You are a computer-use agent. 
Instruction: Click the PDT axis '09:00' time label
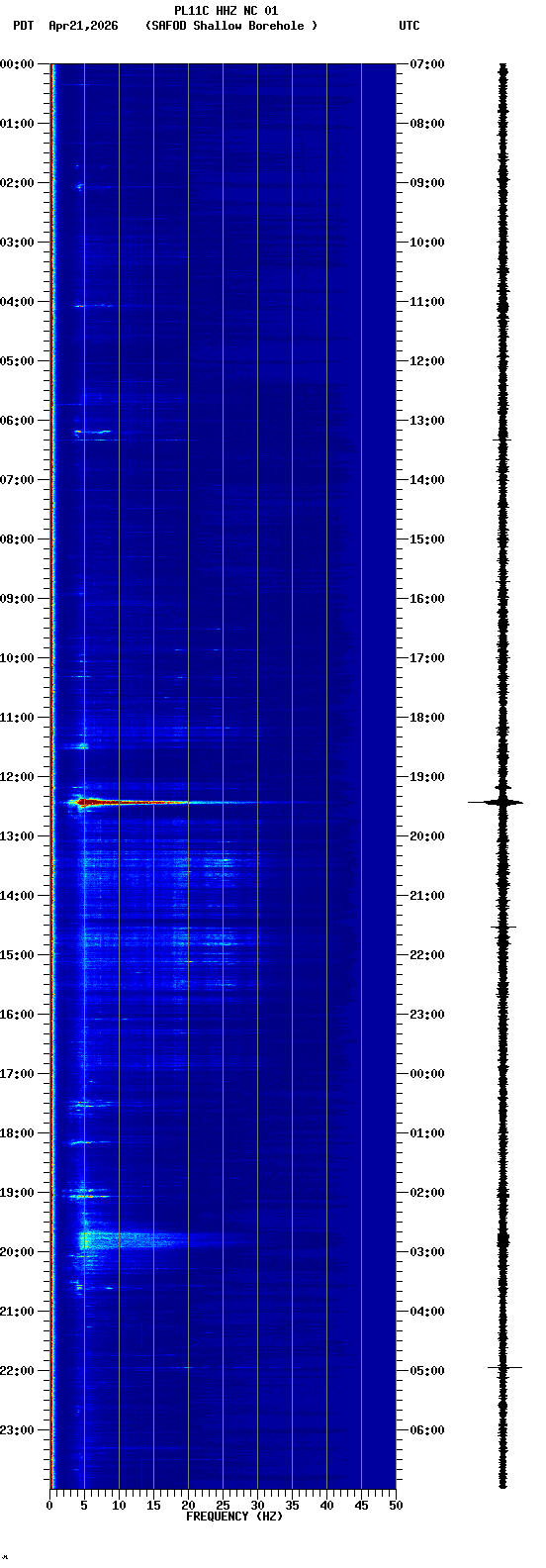pyautogui.click(x=18, y=599)
